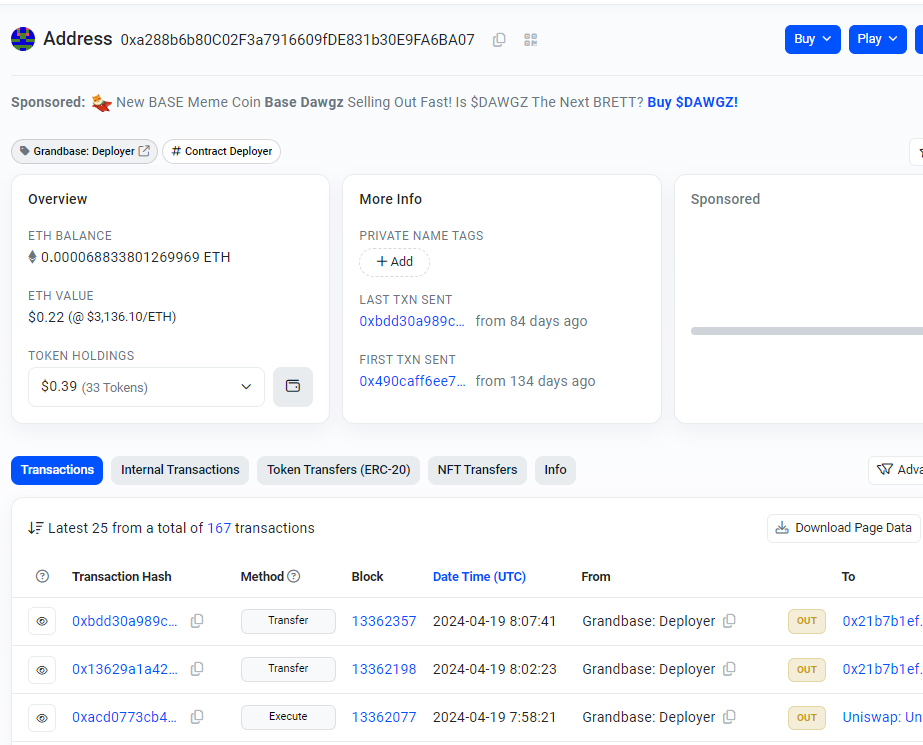The image size is (923, 745).
Task: Click the OUT badge in block 13362357 row
Action: 806,621
